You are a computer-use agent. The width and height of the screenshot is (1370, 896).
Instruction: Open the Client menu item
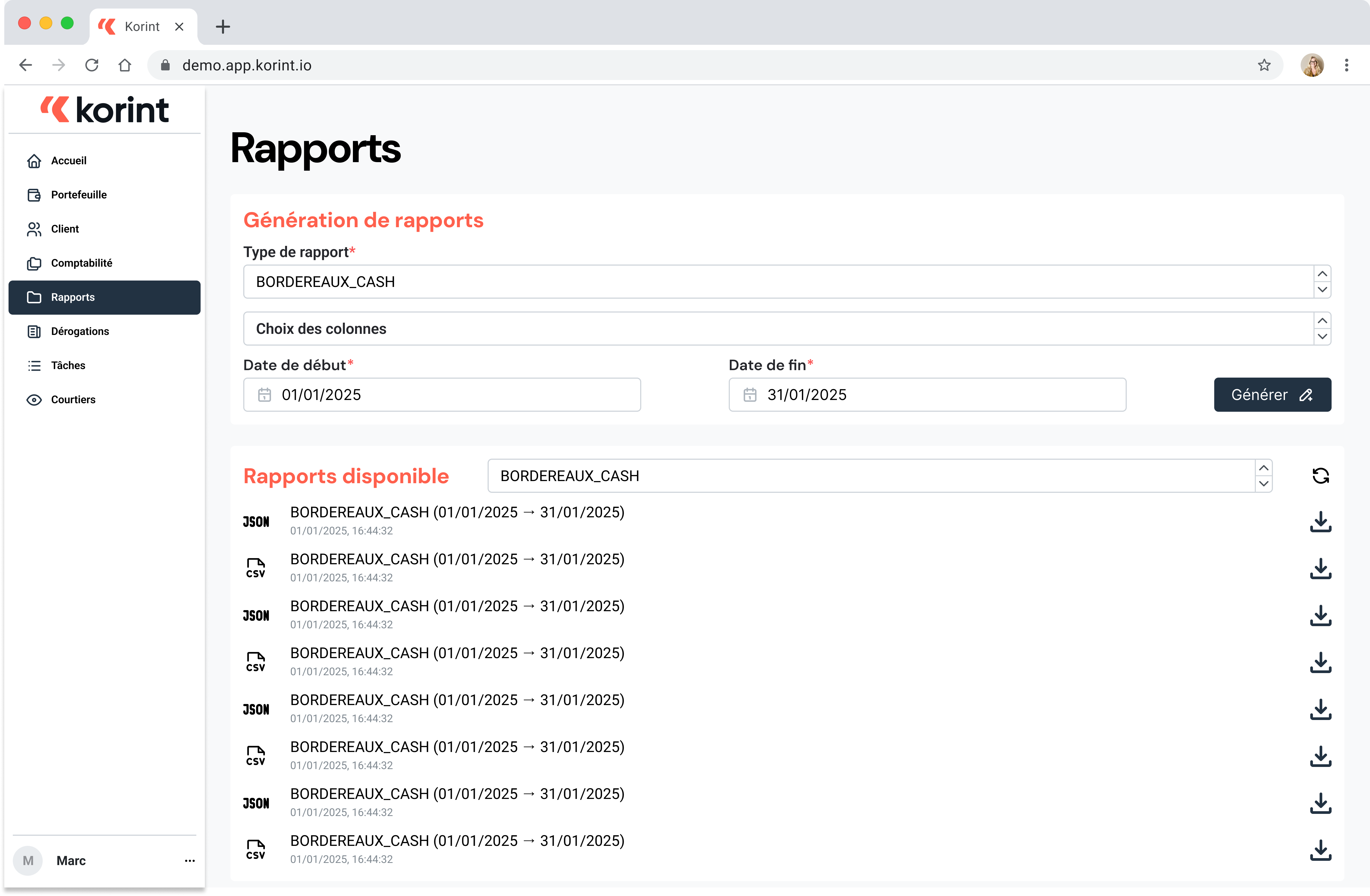[104, 229]
